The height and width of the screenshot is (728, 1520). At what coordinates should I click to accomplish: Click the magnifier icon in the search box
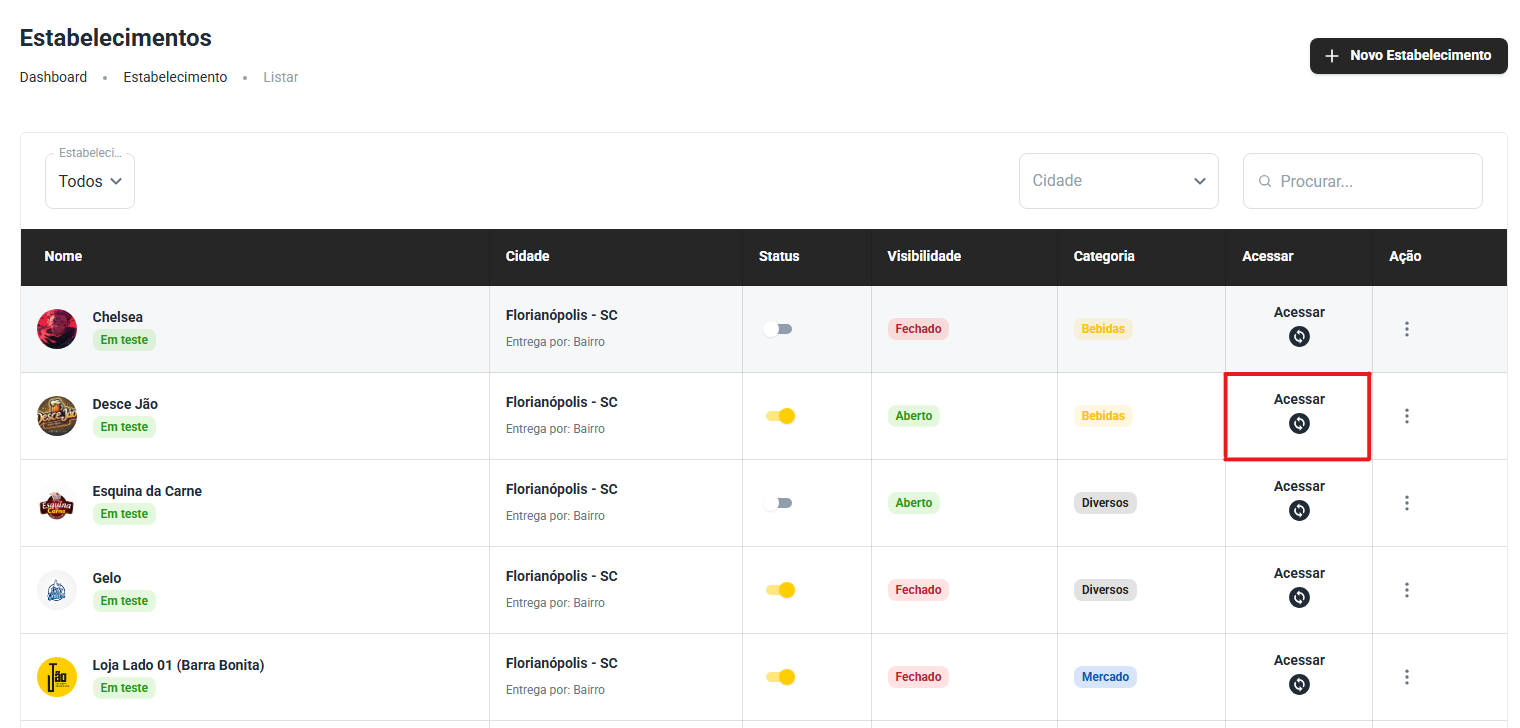tap(1265, 181)
